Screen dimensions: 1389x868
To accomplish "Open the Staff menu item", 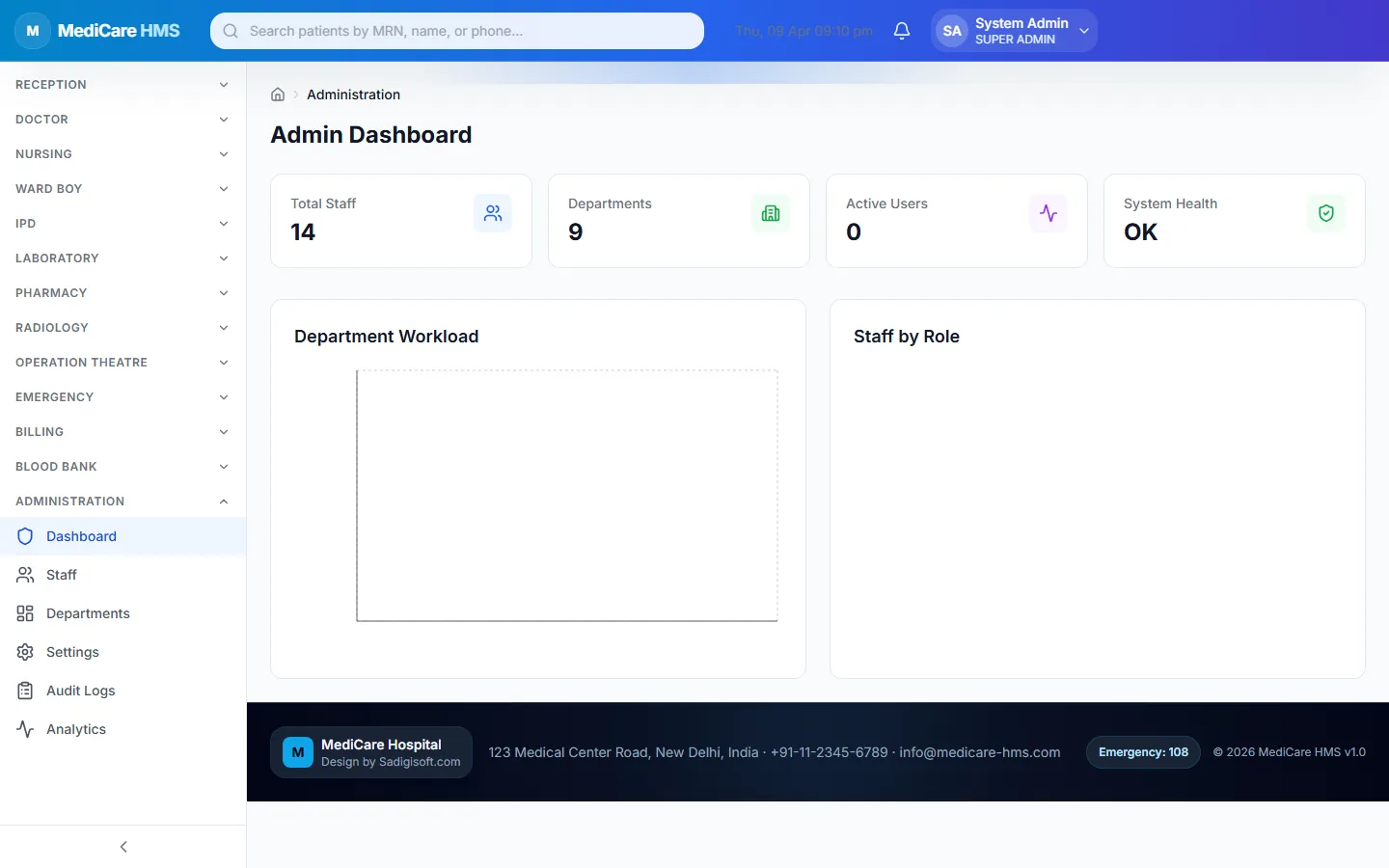I will tap(123, 575).
